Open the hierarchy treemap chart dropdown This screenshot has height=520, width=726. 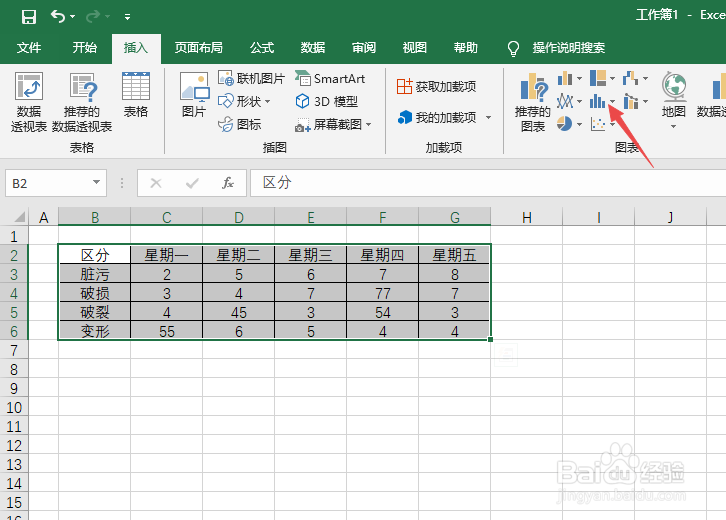pos(613,79)
